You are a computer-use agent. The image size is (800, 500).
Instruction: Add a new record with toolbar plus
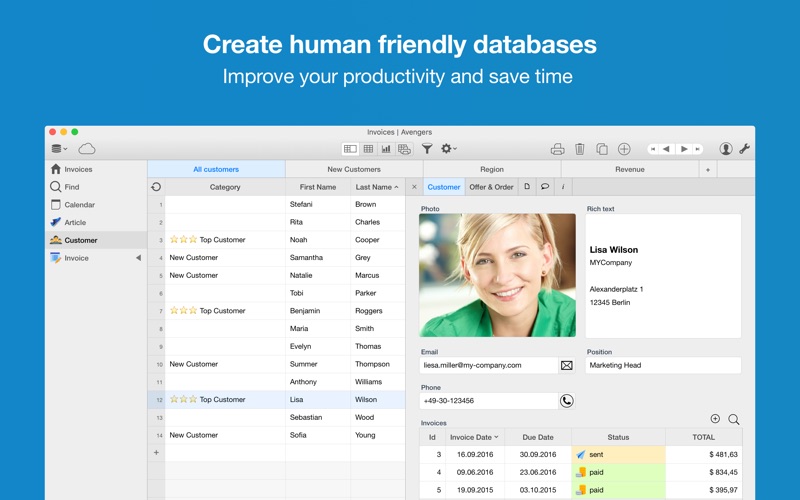coord(624,149)
